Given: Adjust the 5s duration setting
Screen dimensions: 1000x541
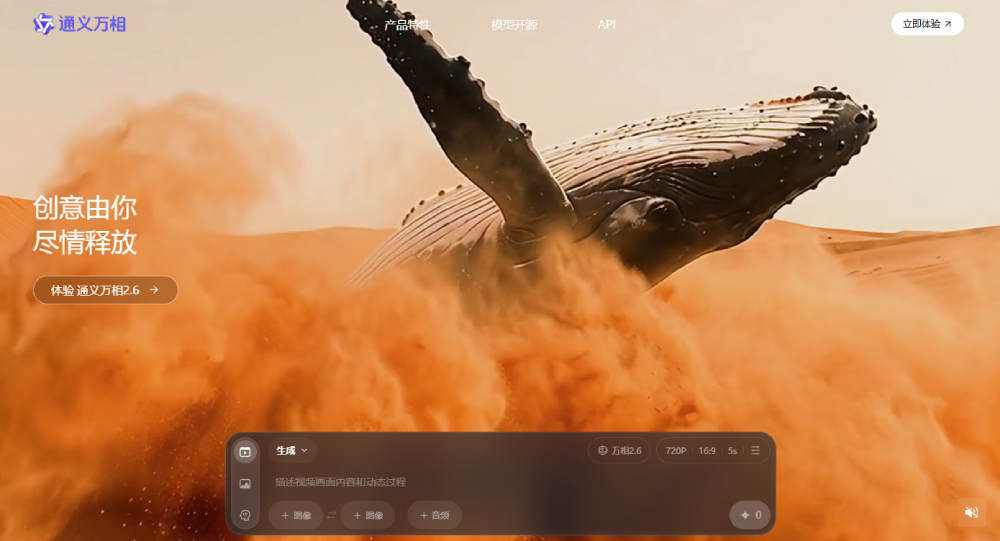Looking at the screenshot, I should tap(733, 451).
